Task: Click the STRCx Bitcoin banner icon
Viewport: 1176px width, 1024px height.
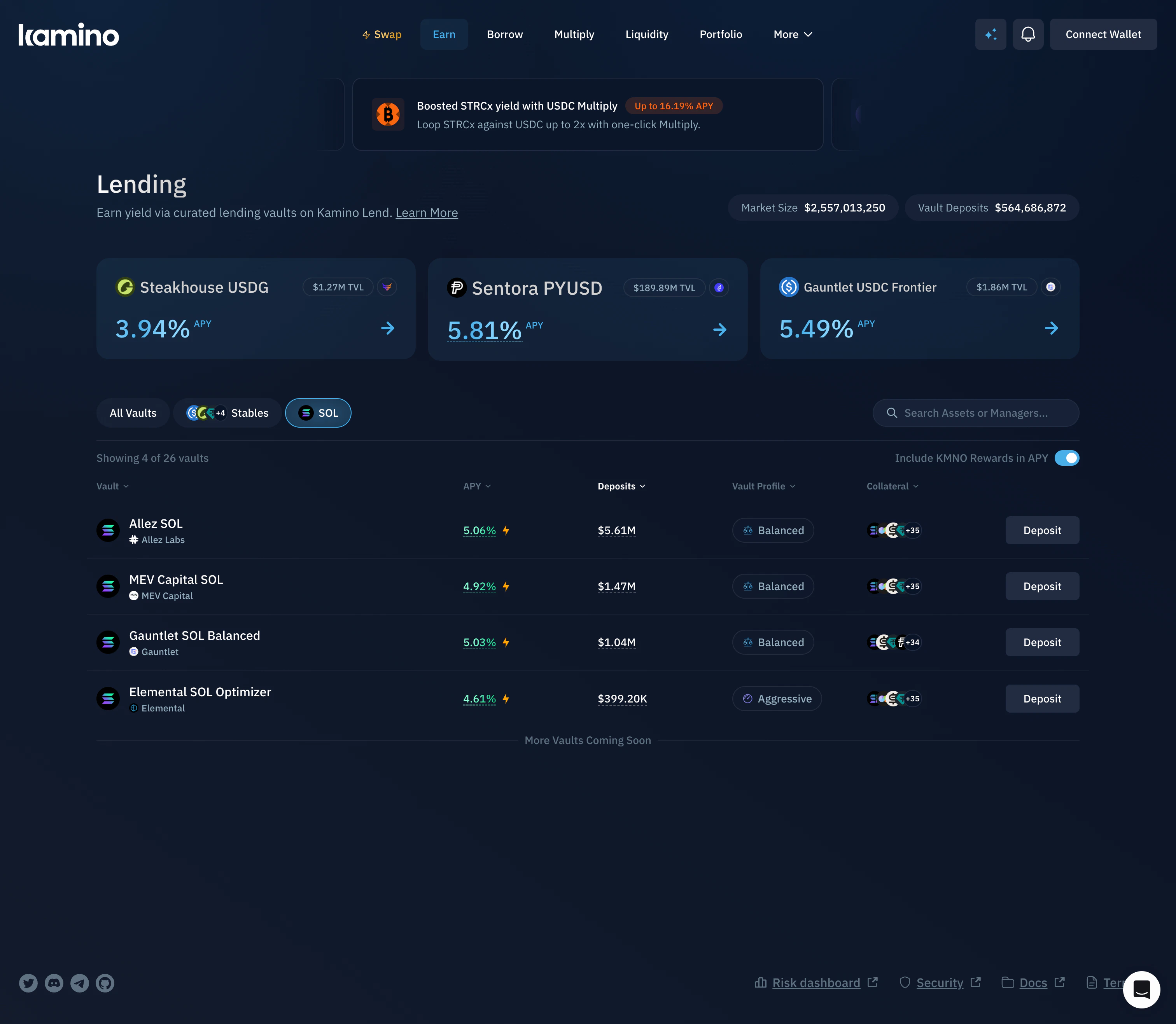Action: (x=388, y=114)
